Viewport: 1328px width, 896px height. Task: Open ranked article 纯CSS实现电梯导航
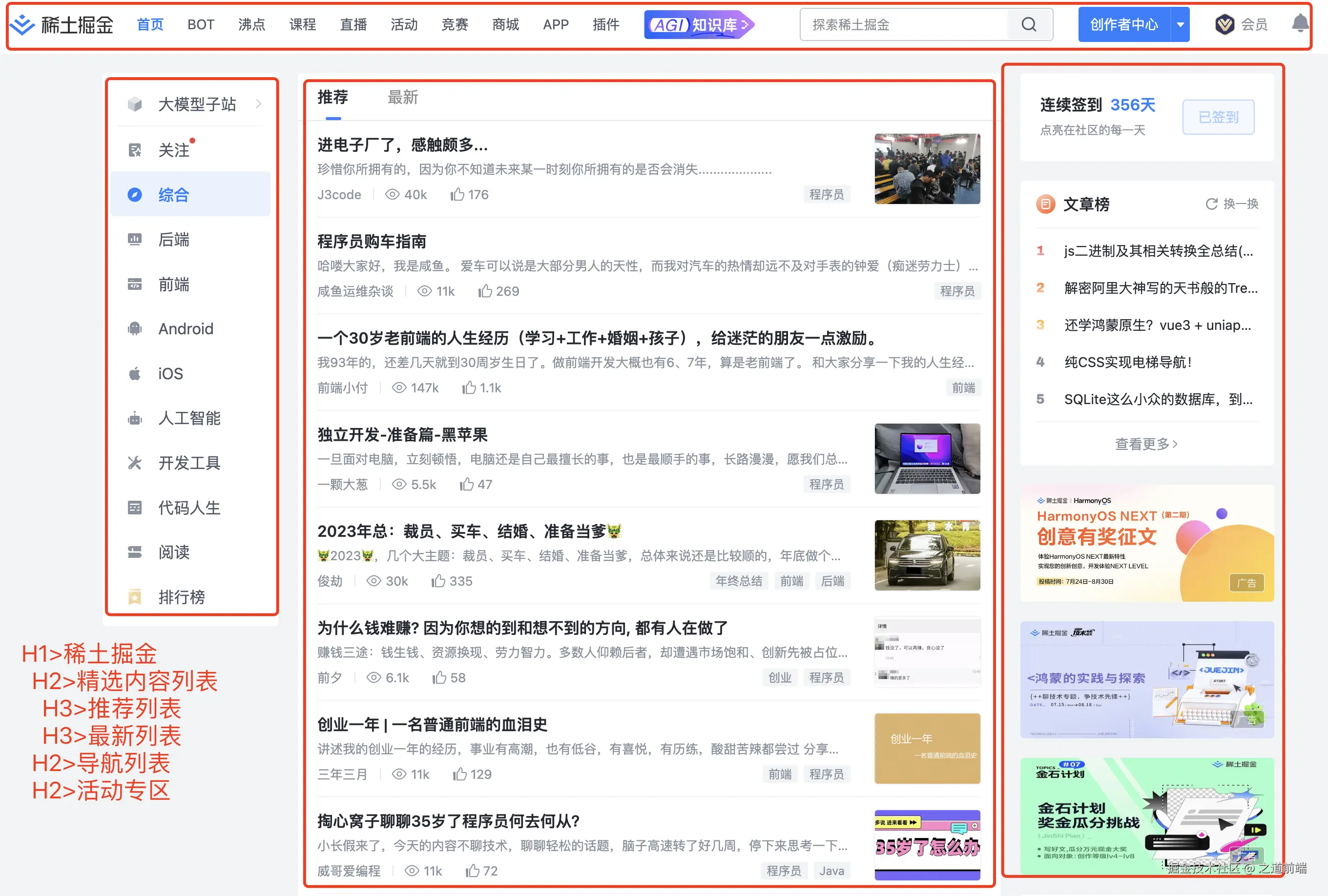pyautogui.click(x=1127, y=362)
